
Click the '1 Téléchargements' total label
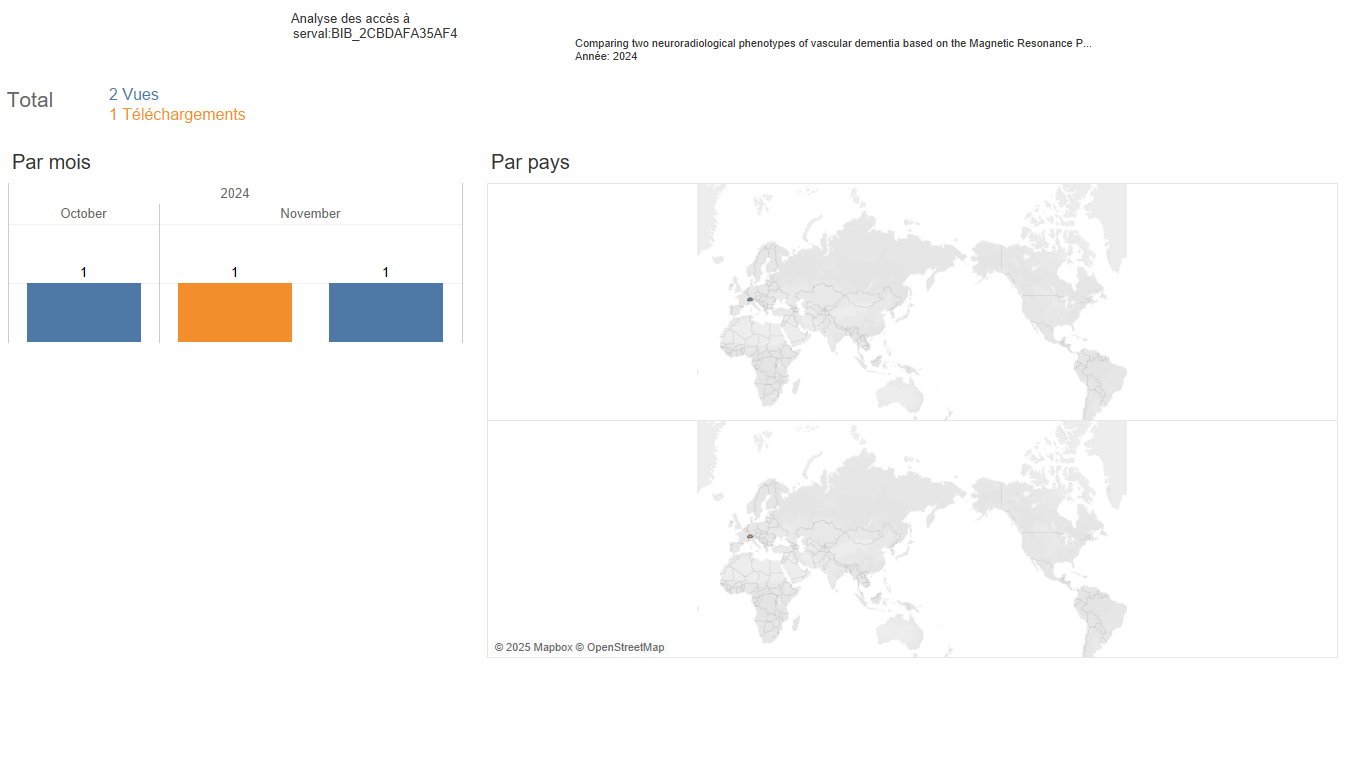[177, 115]
